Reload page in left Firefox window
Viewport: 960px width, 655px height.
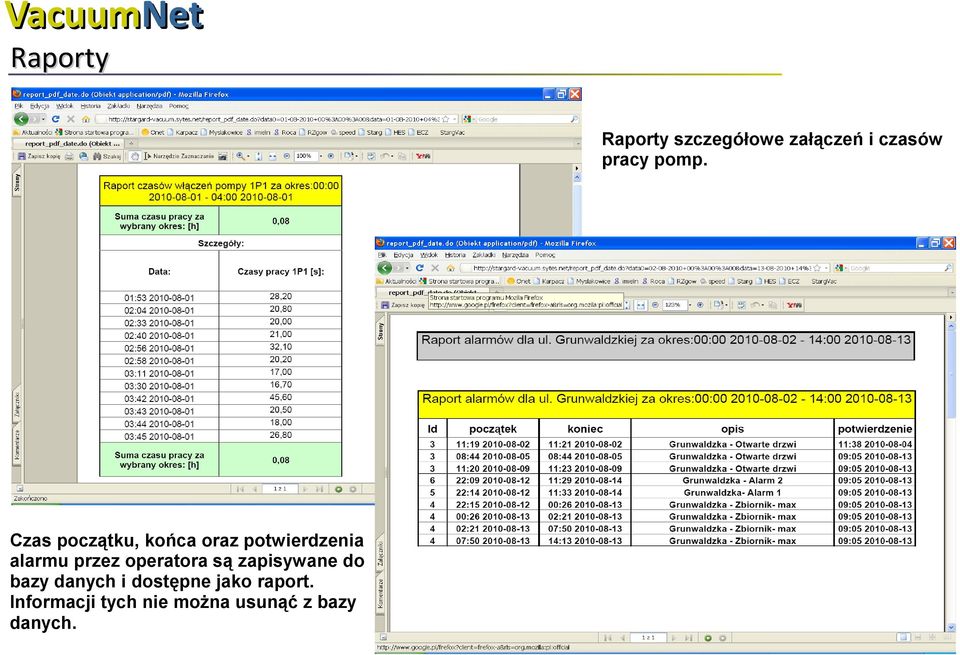pos(55,119)
